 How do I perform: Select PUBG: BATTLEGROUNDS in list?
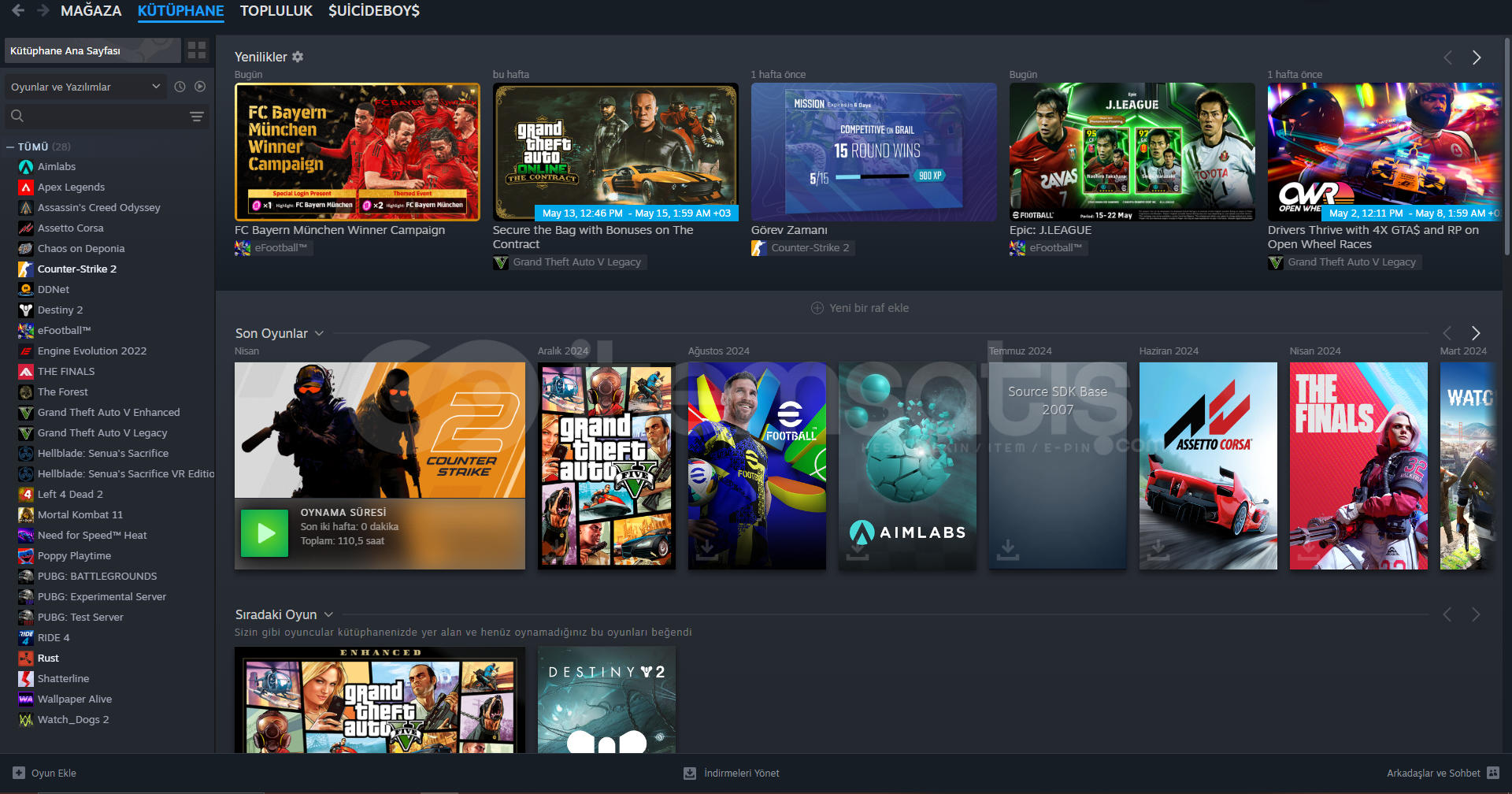(x=97, y=577)
